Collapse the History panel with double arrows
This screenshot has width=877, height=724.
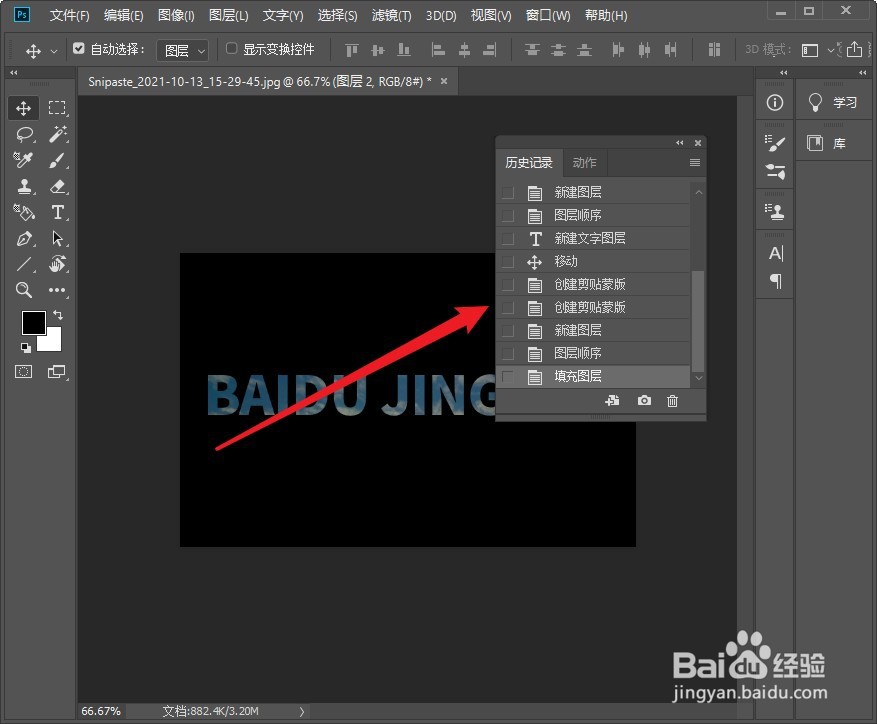pyautogui.click(x=680, y=143)
